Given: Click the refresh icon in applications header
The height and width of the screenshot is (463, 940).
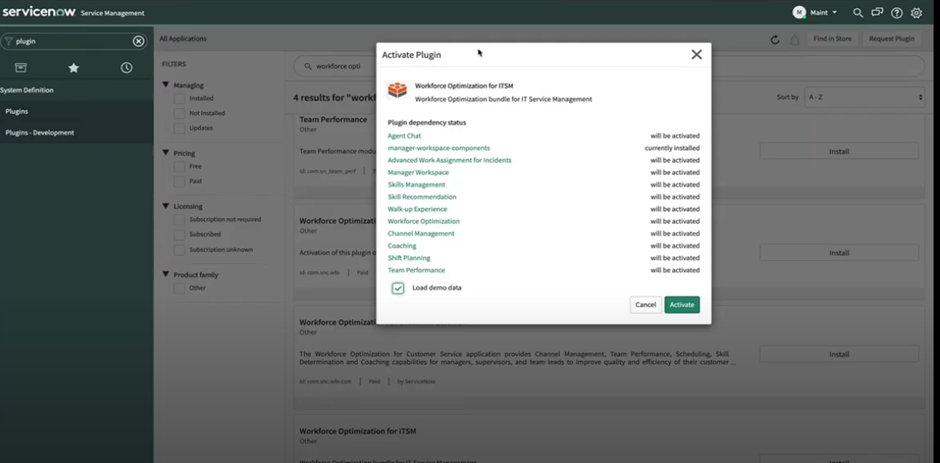Looking at the screenshot, I should [x=775, y=40].
